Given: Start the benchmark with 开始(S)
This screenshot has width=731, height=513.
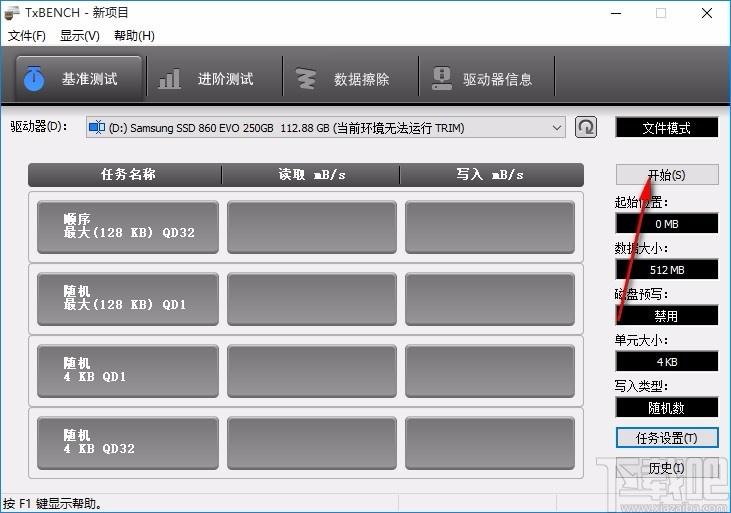Looking at the screenshot, I should [667, 175].
